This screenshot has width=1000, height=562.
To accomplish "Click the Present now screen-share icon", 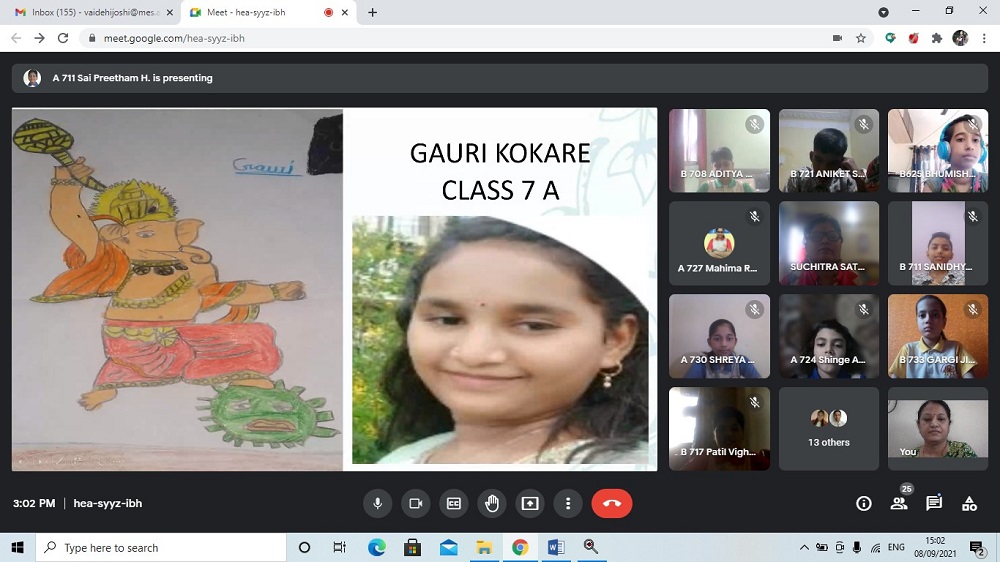I will 529,503.
